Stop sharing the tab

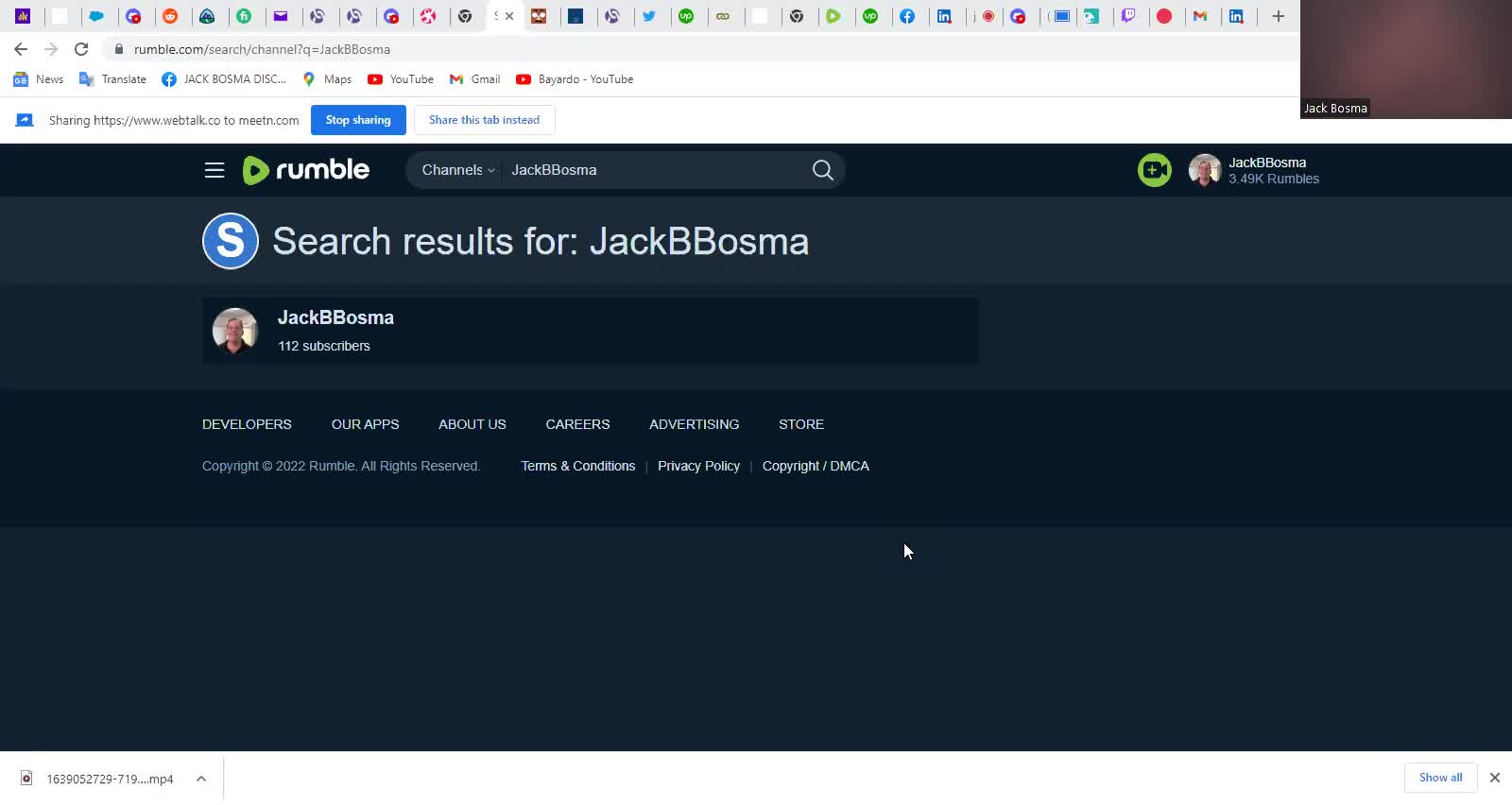358,120
